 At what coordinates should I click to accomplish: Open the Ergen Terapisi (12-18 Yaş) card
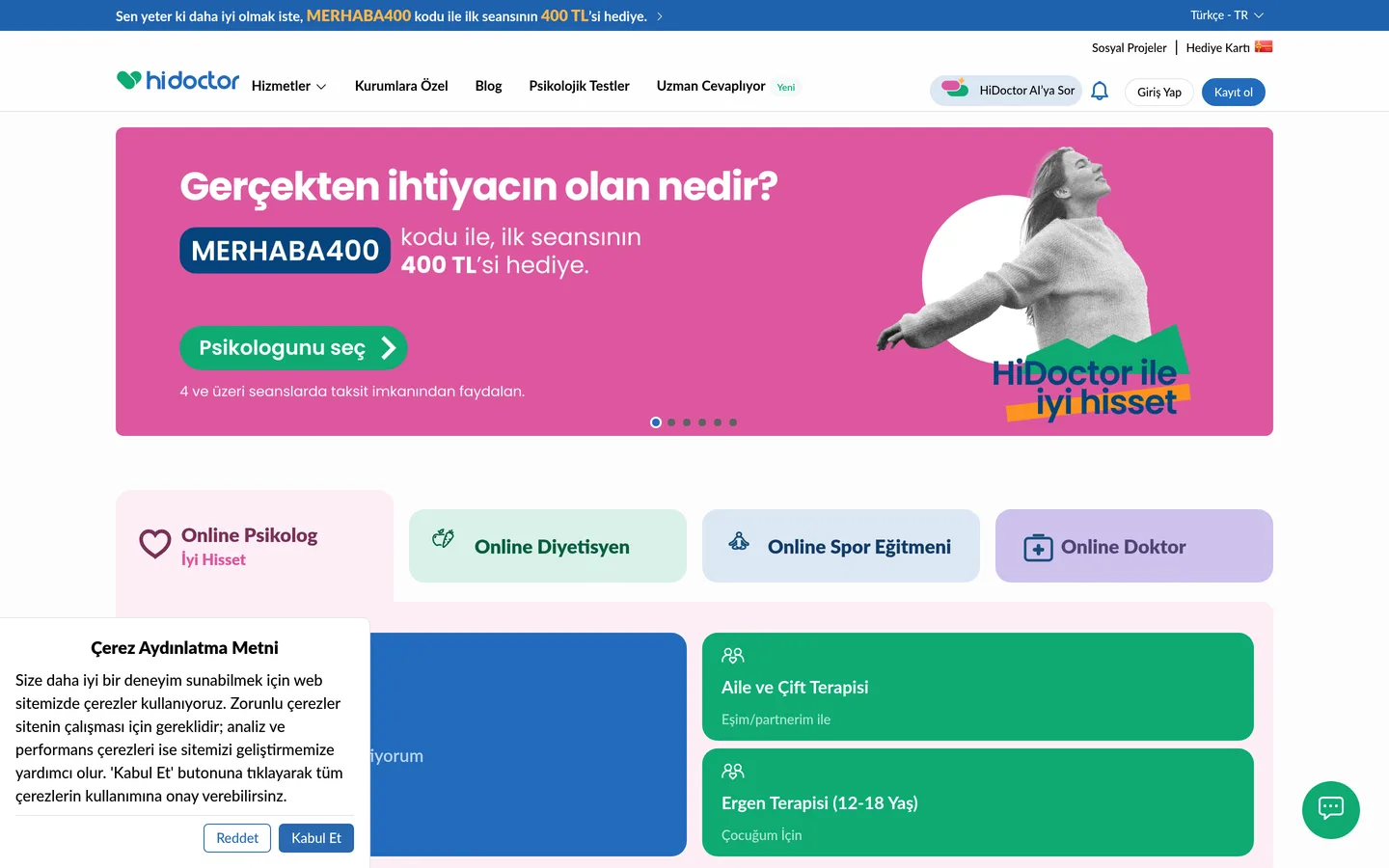point(978,802)
